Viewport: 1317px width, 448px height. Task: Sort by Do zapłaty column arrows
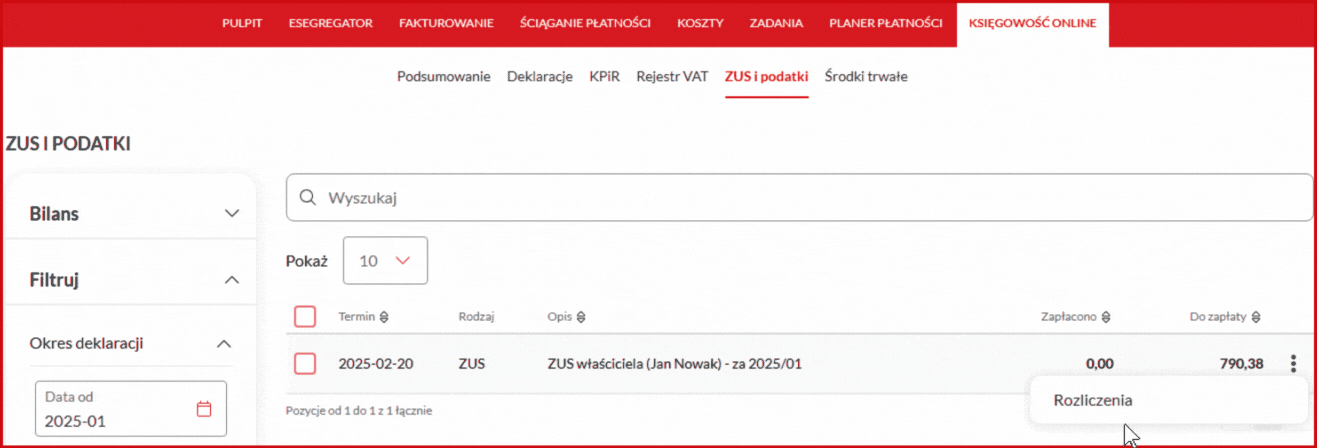pos(1256,317)
